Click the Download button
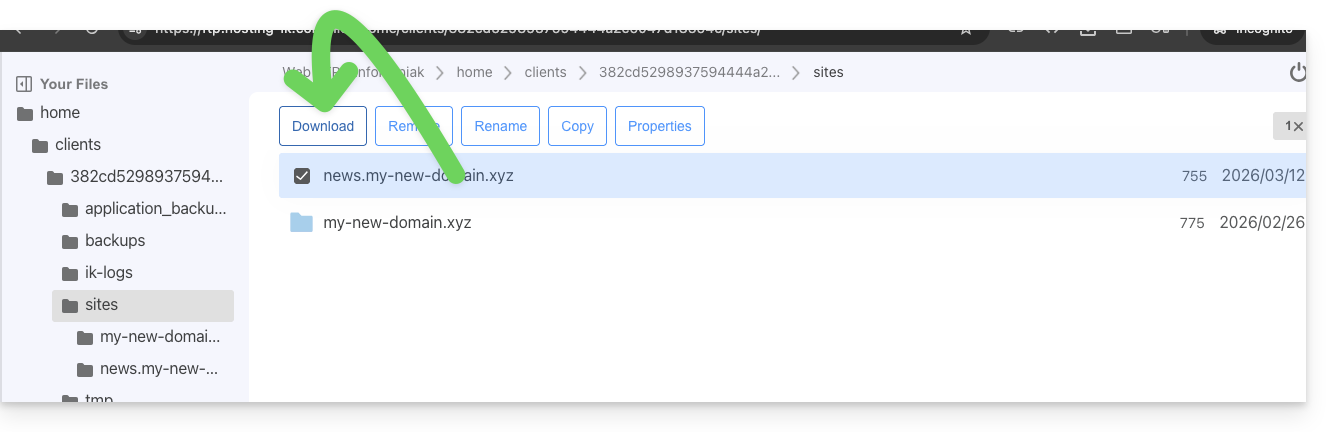The image size is (1336, 432). coord(323,126)
